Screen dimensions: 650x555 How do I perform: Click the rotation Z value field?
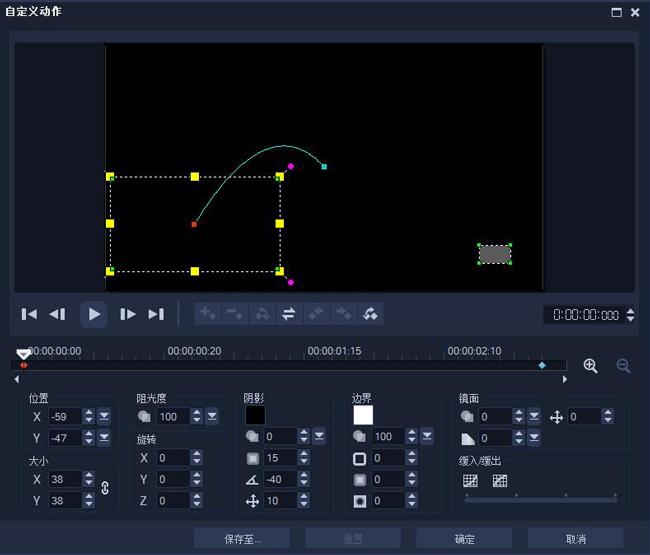click(173, 501)
